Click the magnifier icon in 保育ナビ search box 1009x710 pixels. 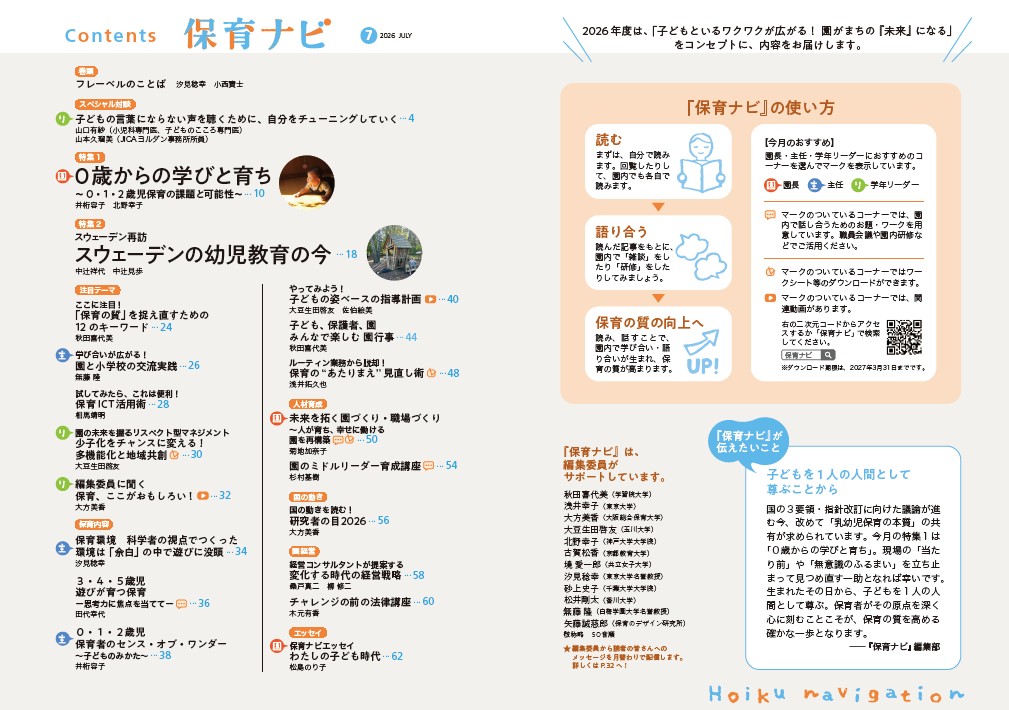pos(828,355)
